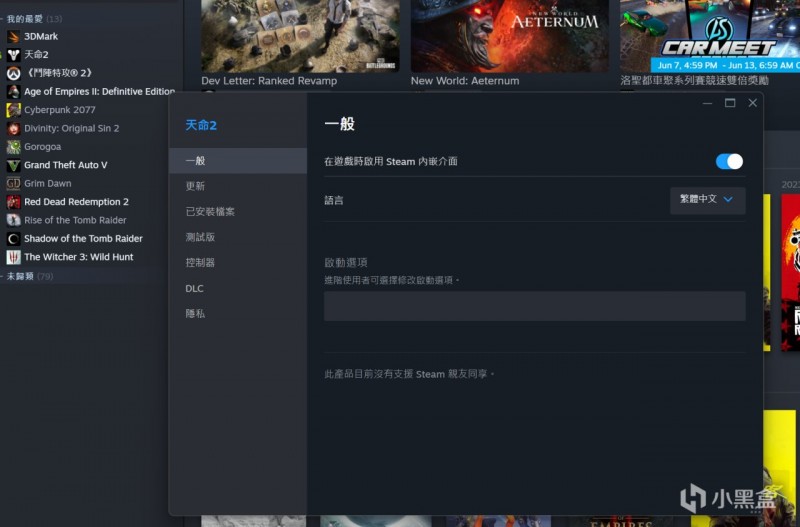Select Cyberpunk 2077 in the library
The image size is (800, 527).
click(60, 110)
